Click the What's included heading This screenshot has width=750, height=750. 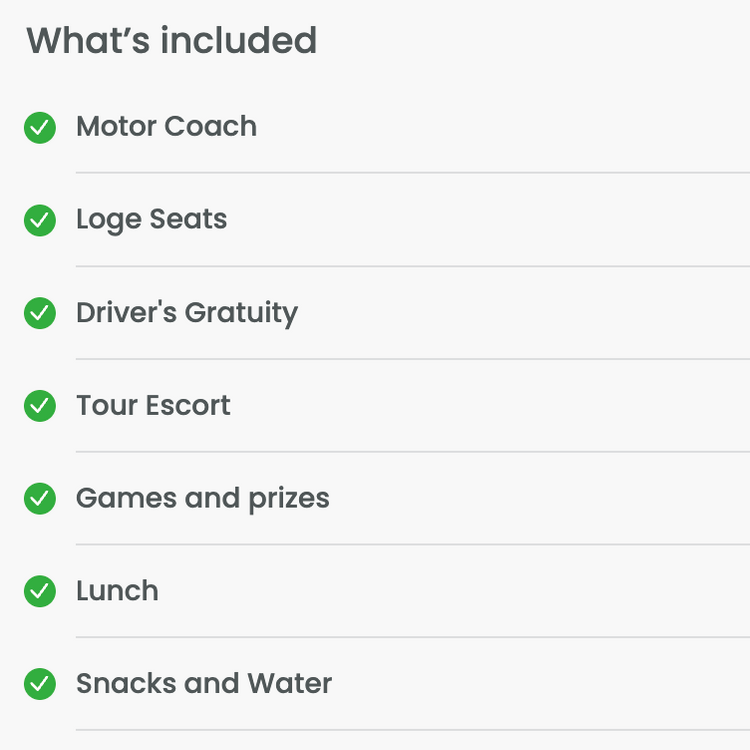point(171,40)
